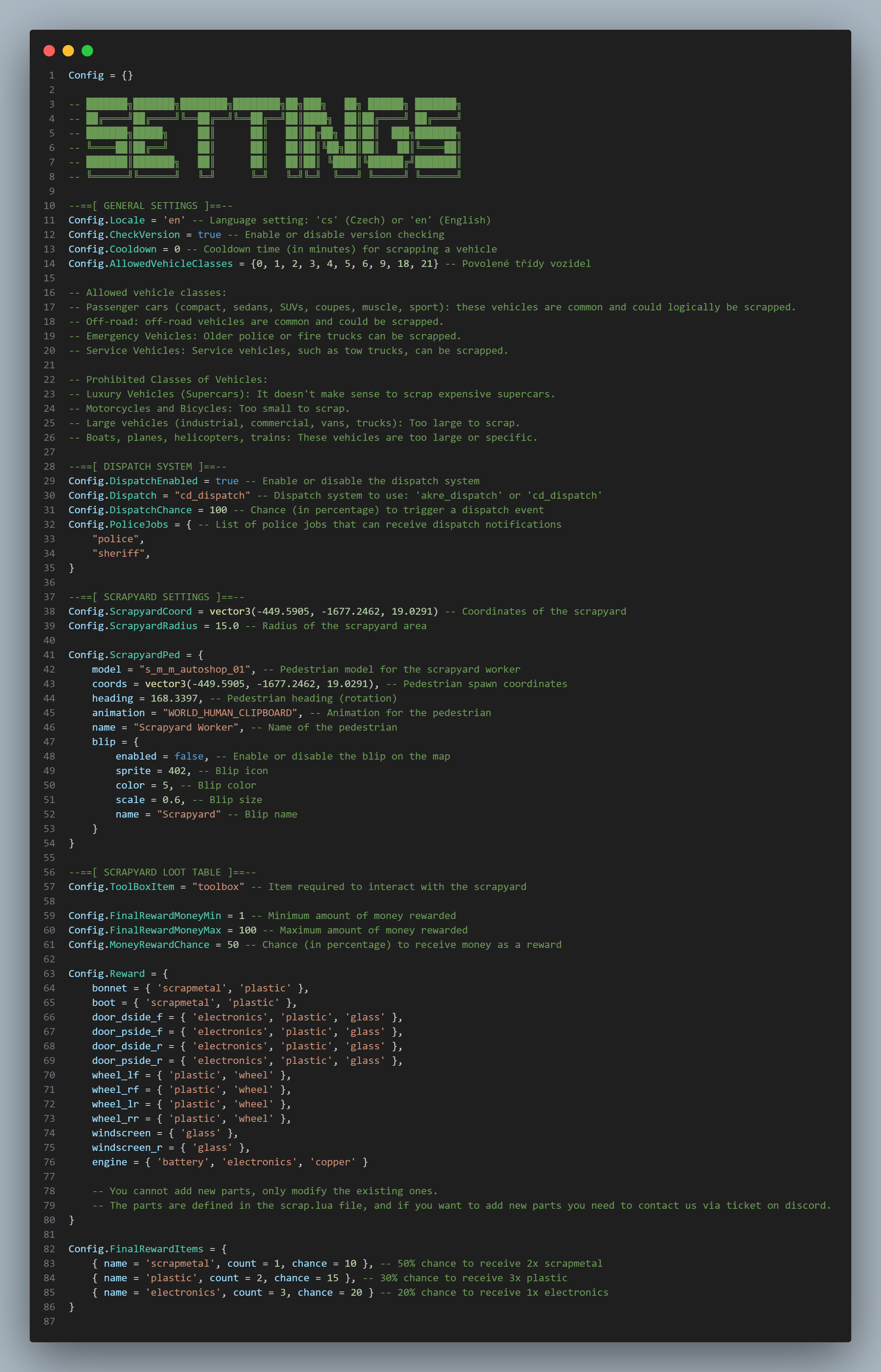Toggle Config.DispatchEnabled true value

click(227, 481)
